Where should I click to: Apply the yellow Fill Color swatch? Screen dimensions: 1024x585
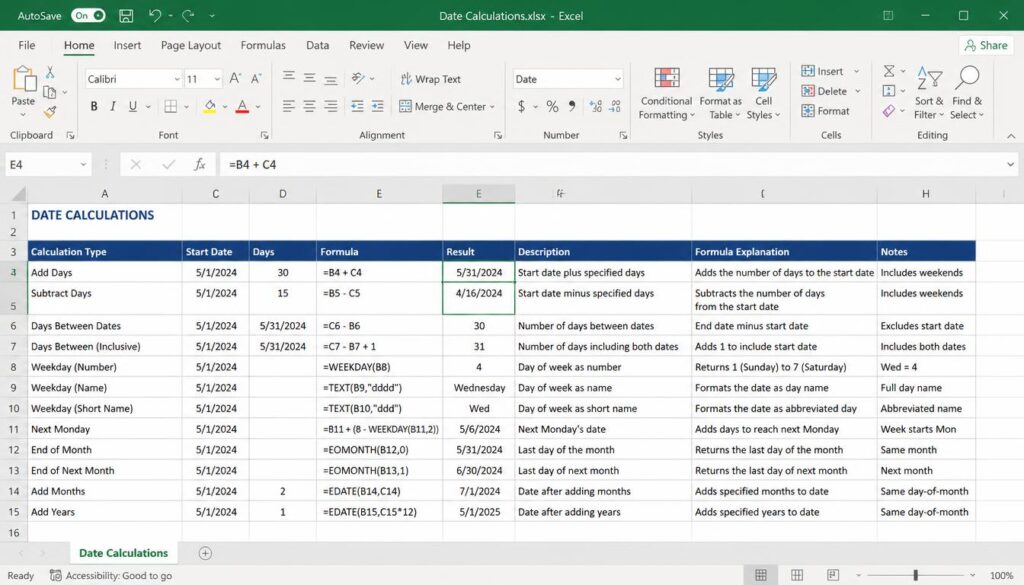tap(210, 106)
